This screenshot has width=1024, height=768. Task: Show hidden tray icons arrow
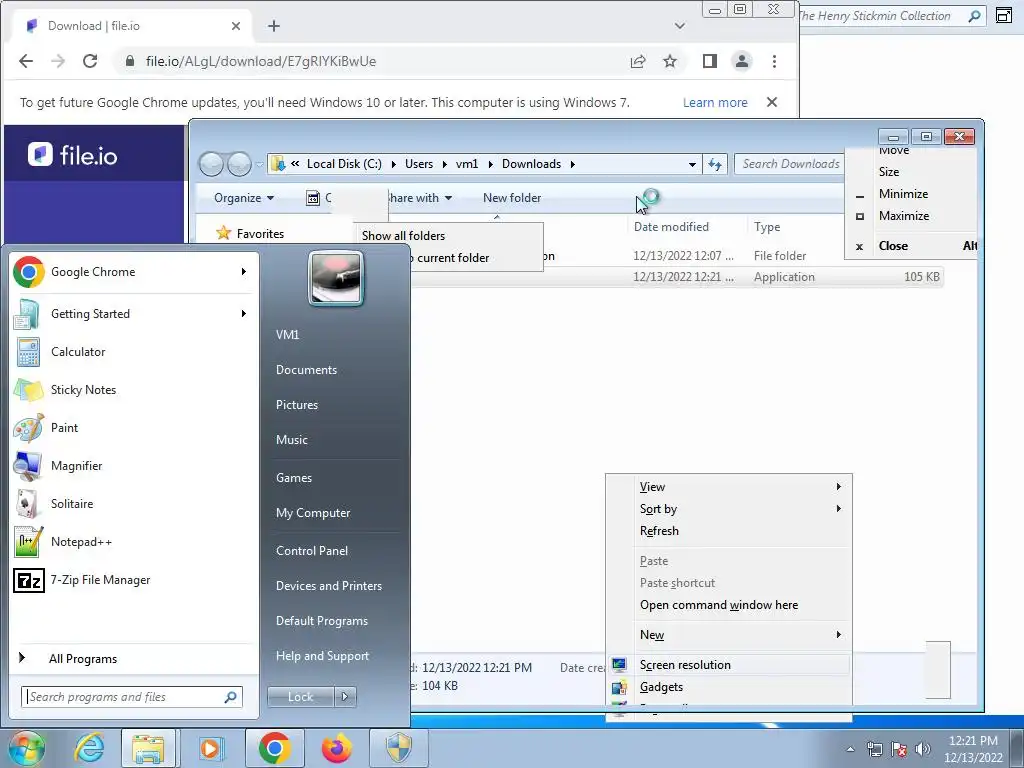pyautogui.click(x=850, y=749)
